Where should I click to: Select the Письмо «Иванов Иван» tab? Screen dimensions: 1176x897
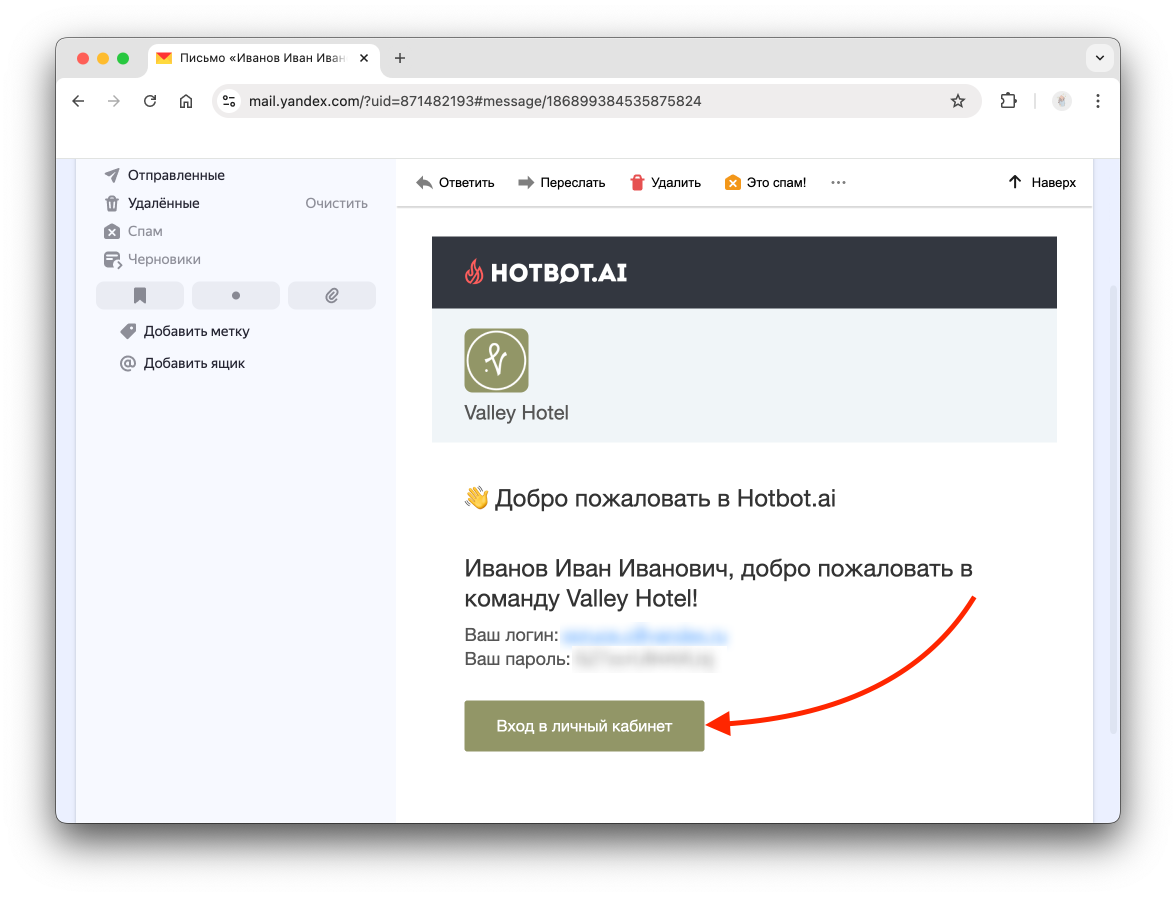[x=262, y=58]
